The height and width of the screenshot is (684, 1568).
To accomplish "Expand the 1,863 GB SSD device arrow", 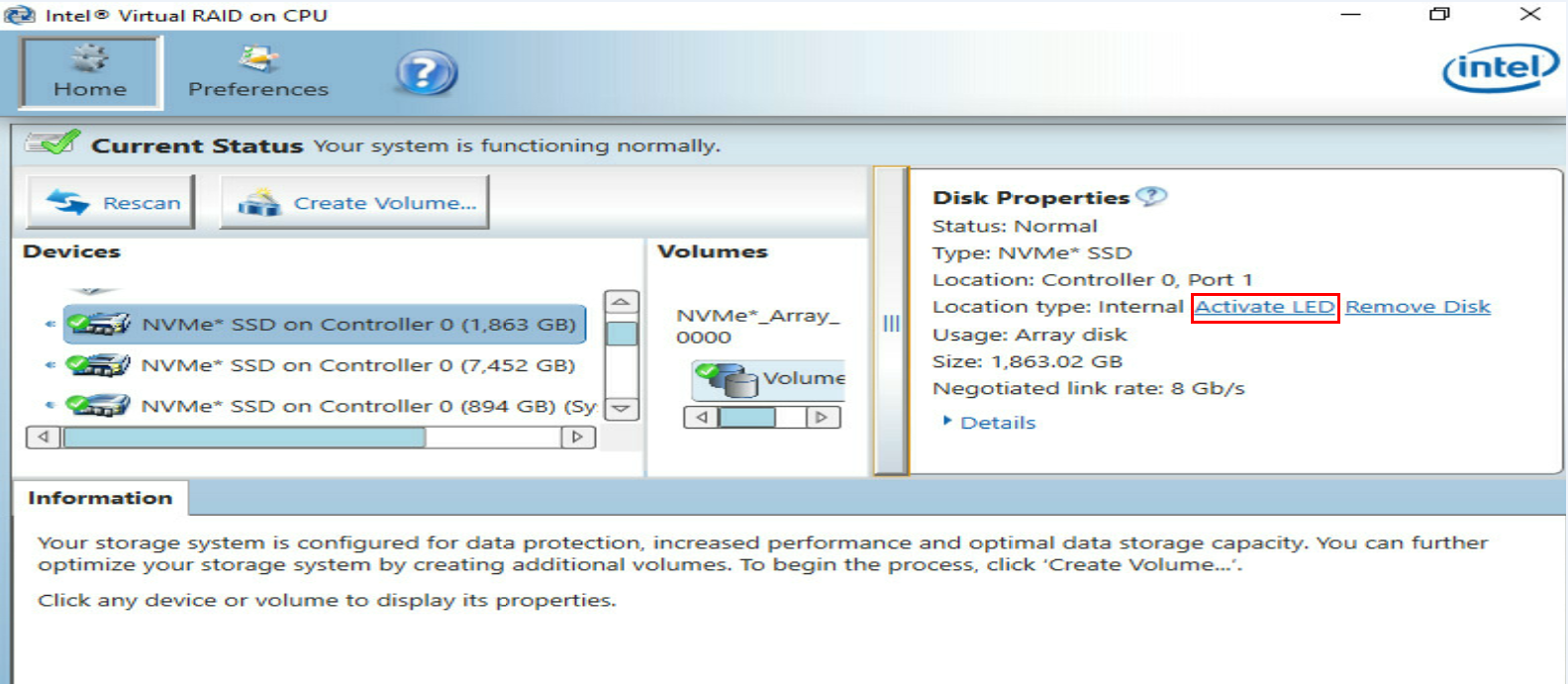I will [49, 324].
